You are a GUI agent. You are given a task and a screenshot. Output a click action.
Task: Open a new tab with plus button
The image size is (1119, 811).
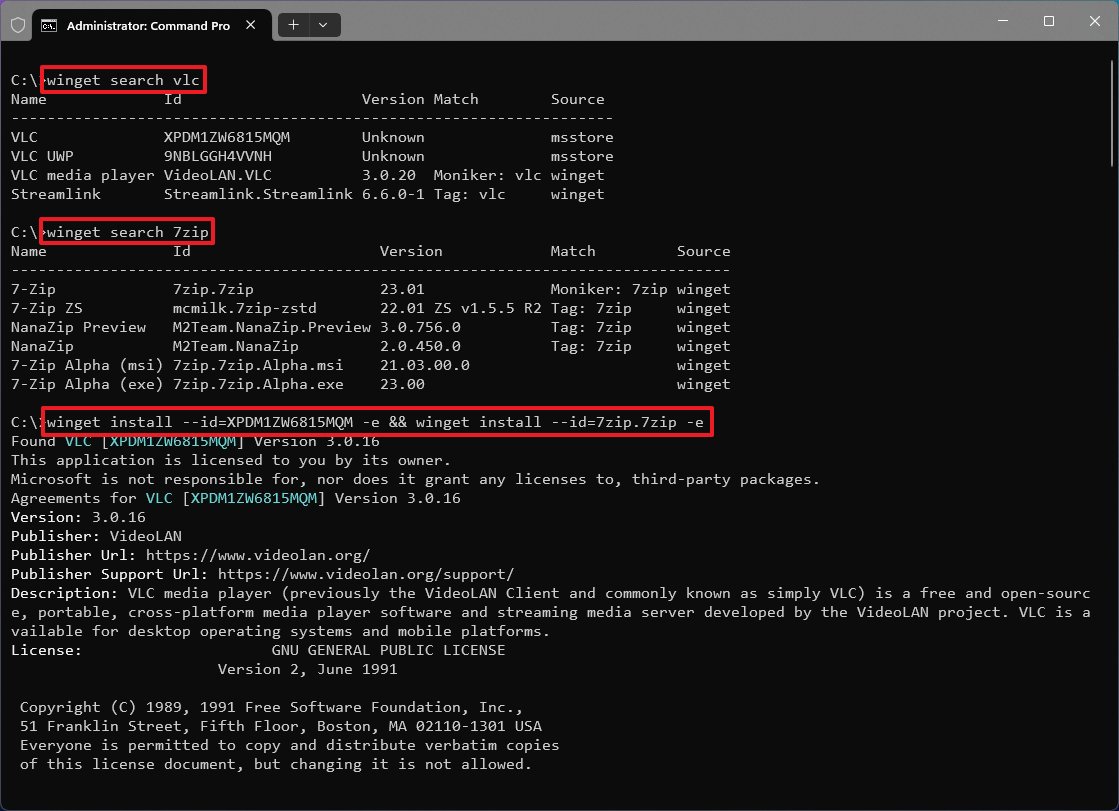click(x=293, y=25)
